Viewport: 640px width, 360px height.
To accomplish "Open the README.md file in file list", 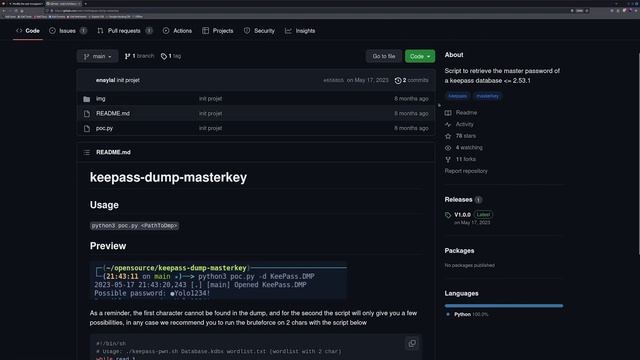I will [x=113, y=113].
